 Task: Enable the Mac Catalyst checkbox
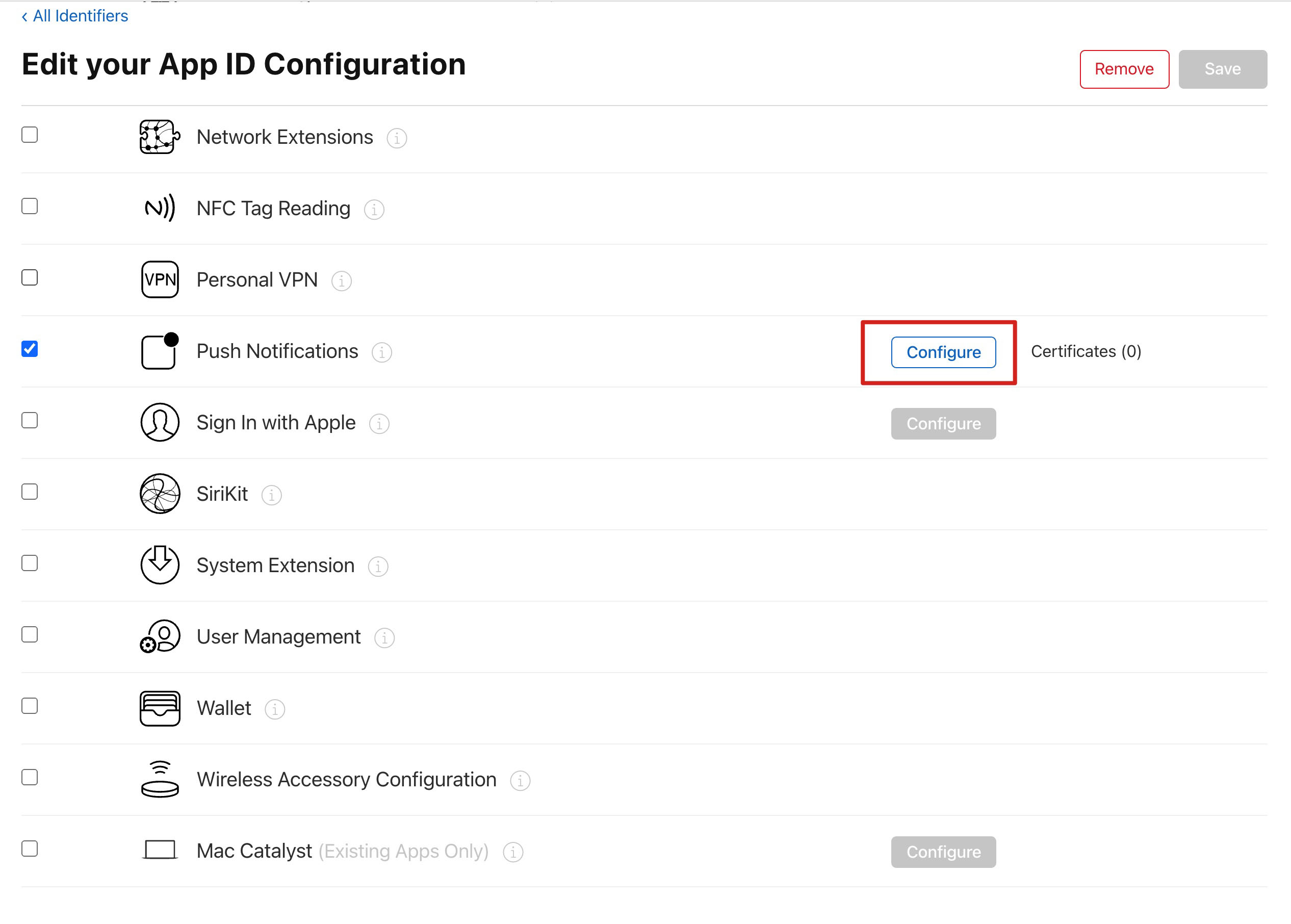pos(30,849)
